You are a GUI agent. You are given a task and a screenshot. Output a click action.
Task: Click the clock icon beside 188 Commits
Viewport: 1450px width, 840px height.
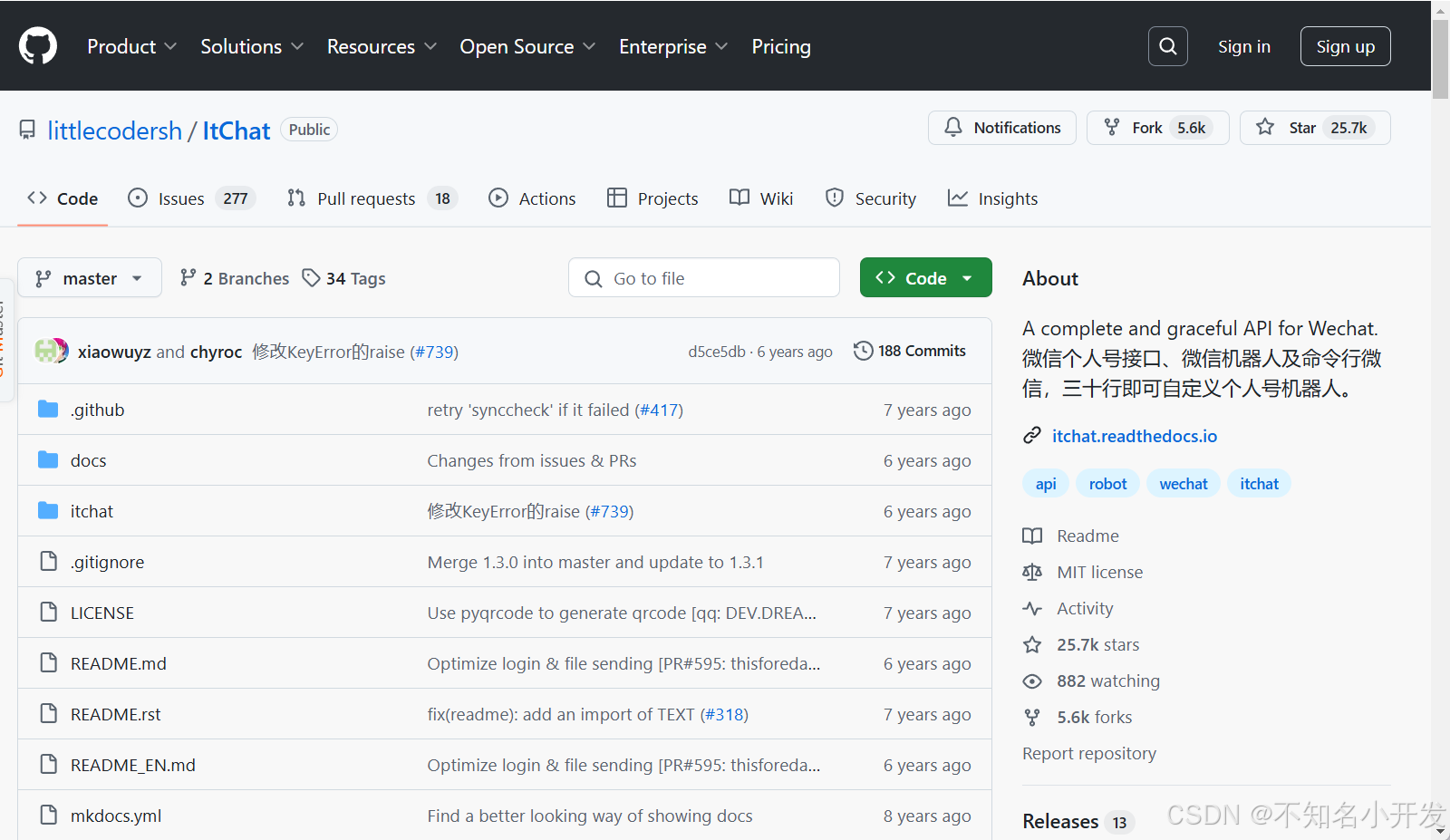tap(863, 351)
